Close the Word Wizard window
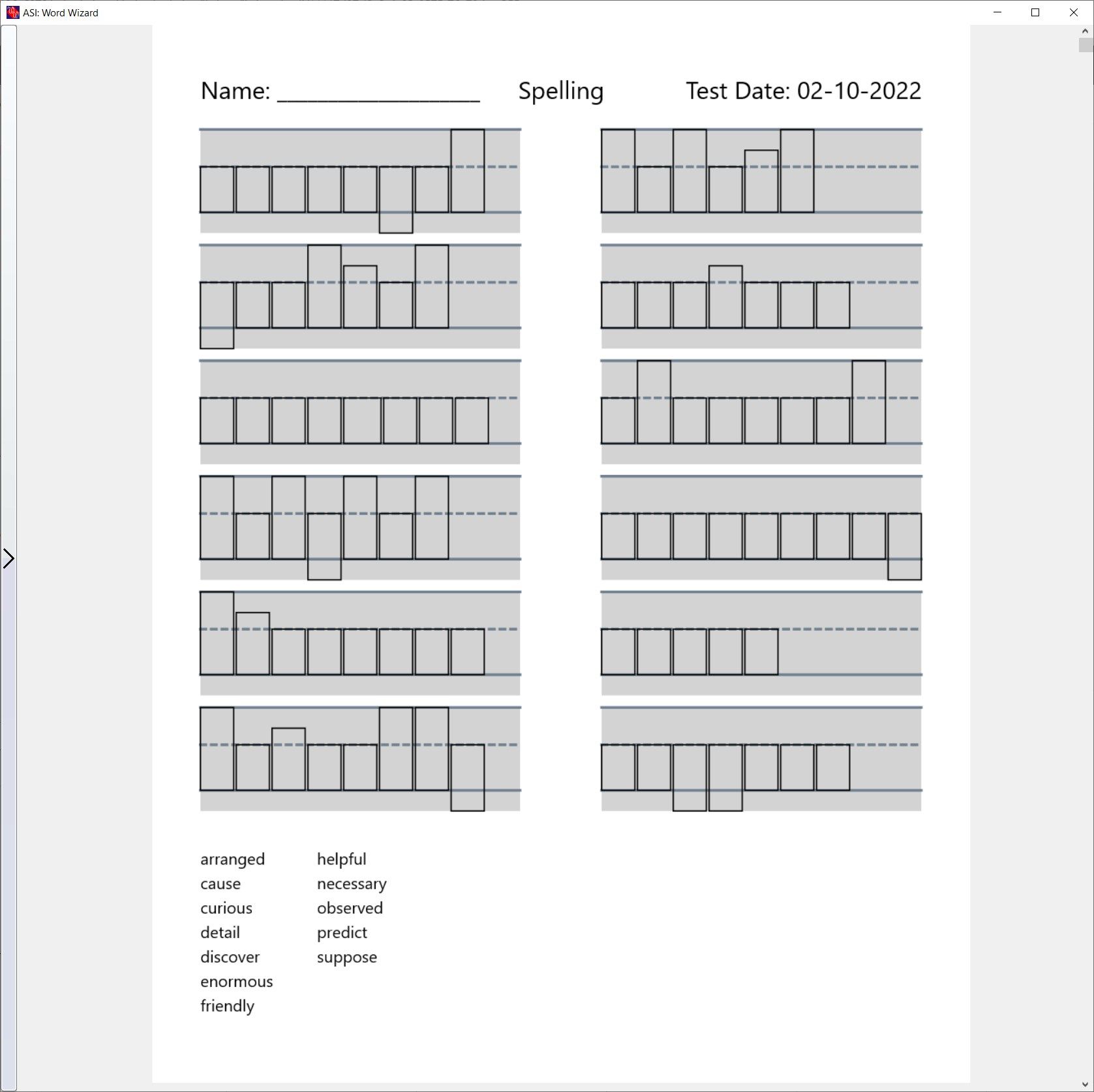The height and width of the screenshot is (1092, 1094). [1074, 12]
